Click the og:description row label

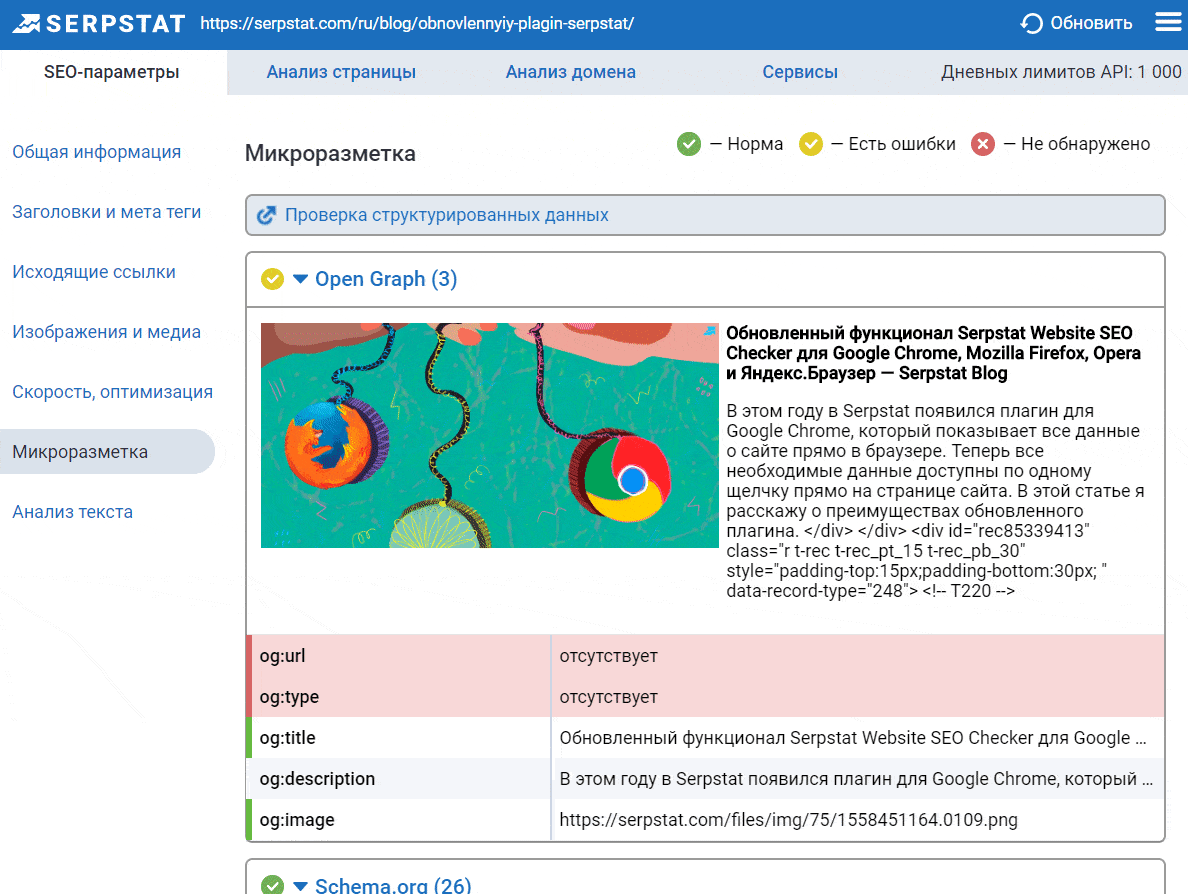click(x=317, y=779)
